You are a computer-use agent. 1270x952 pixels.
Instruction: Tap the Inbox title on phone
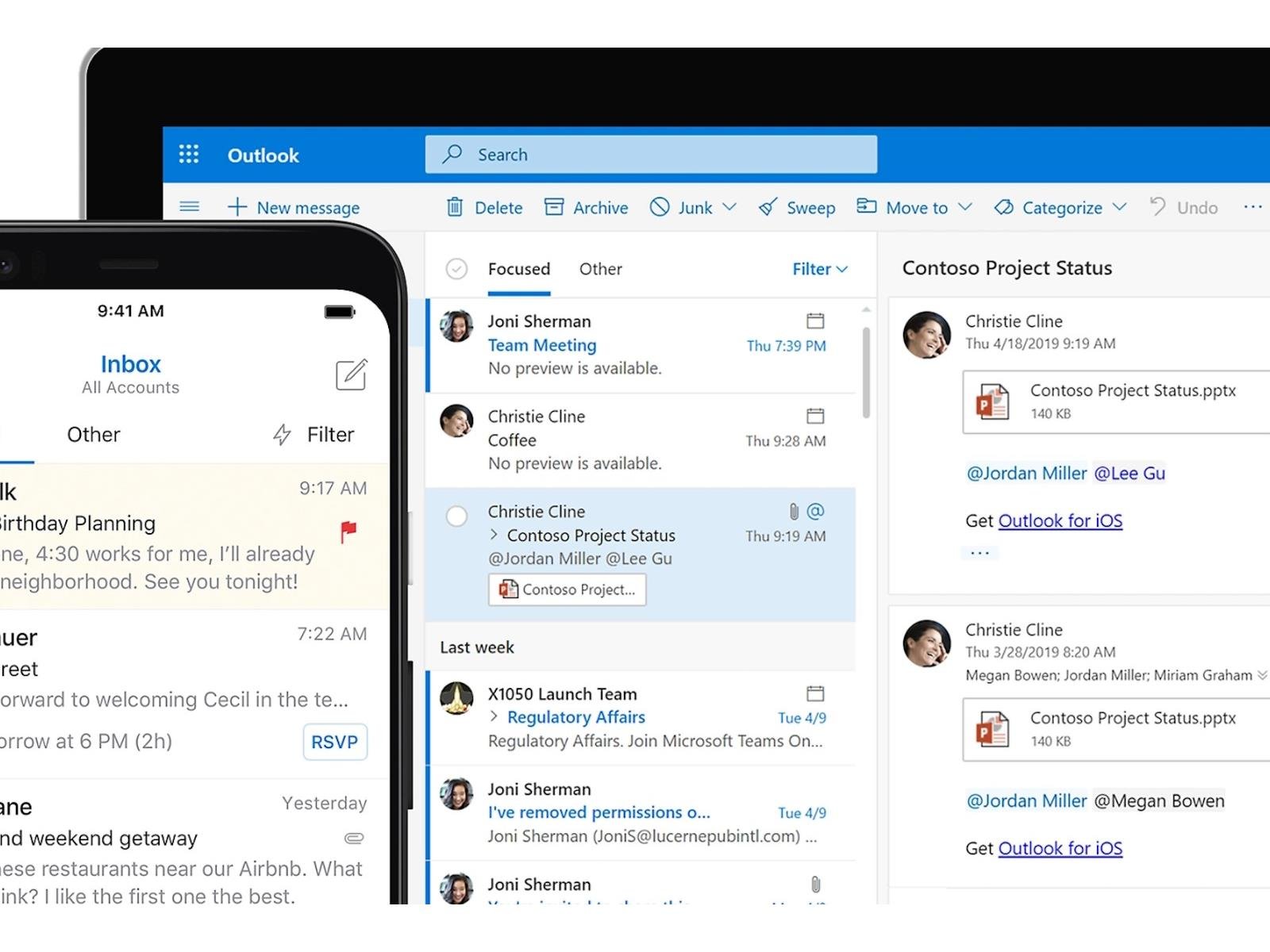click(131, 364)
